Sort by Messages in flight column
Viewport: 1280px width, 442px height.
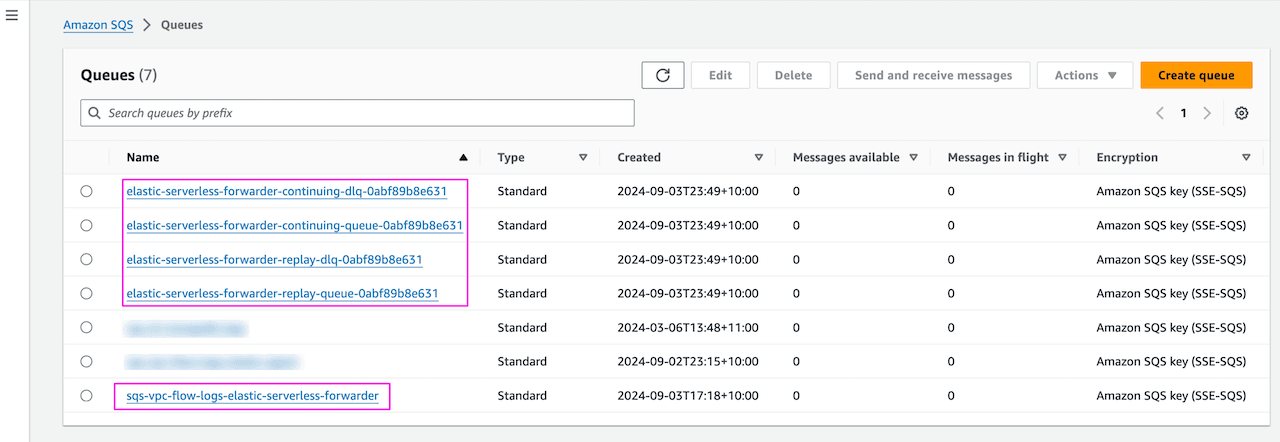[1062, 157]
